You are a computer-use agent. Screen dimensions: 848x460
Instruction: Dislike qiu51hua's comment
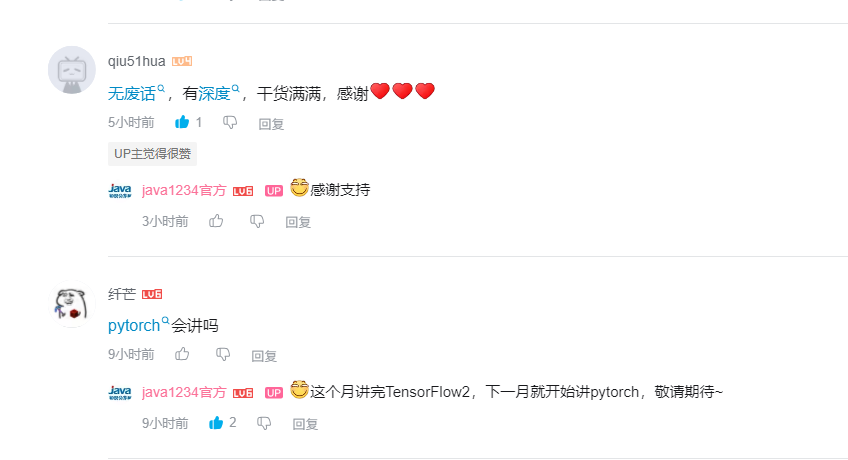tap(230, 123)
